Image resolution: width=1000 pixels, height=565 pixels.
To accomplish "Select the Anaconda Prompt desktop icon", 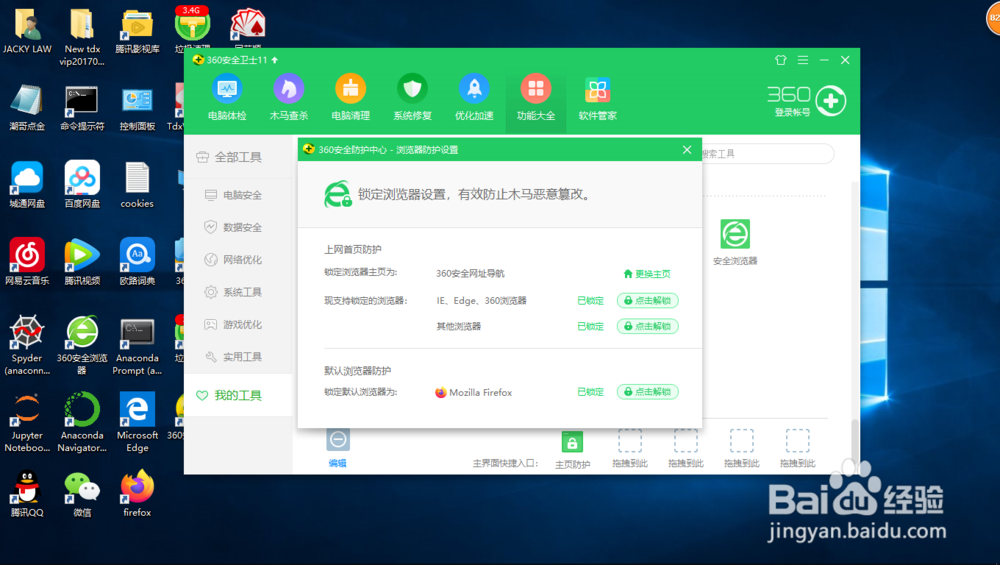I will click(x=137, y=346).
